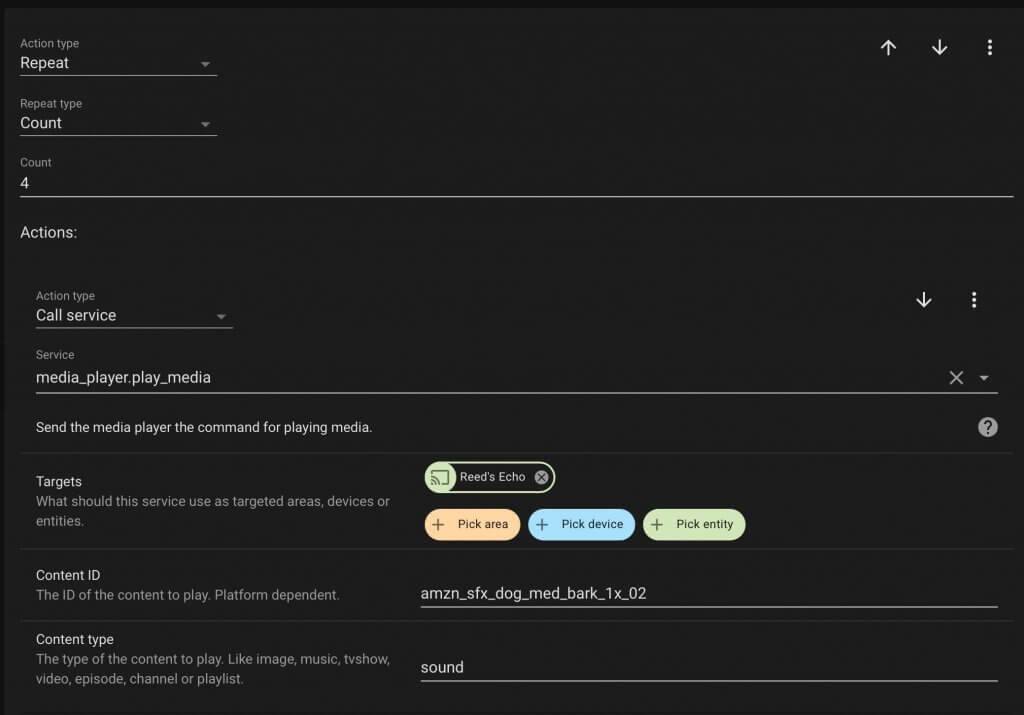
Task: Click Pick area button
Action: 472,524
